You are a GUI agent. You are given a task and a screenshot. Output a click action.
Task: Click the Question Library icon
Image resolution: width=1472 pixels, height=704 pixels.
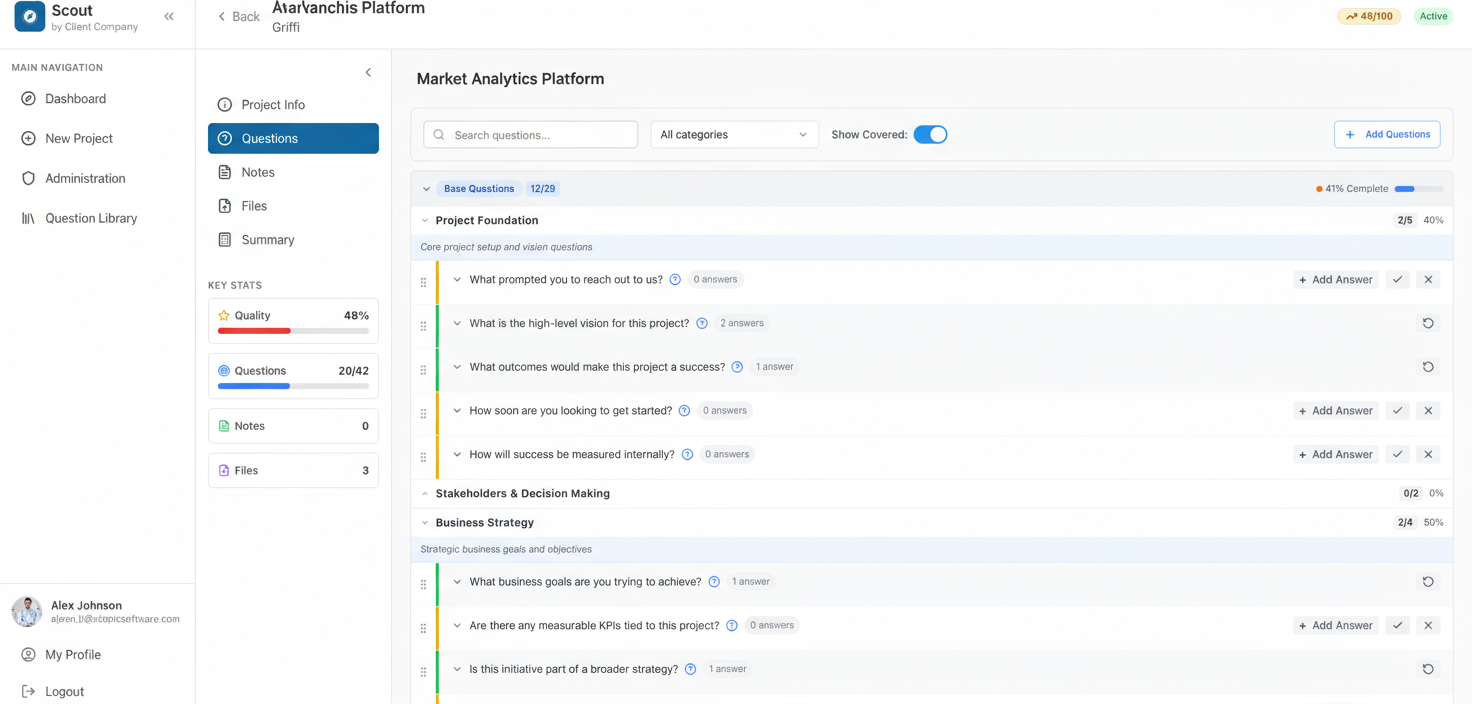(26, 218)
